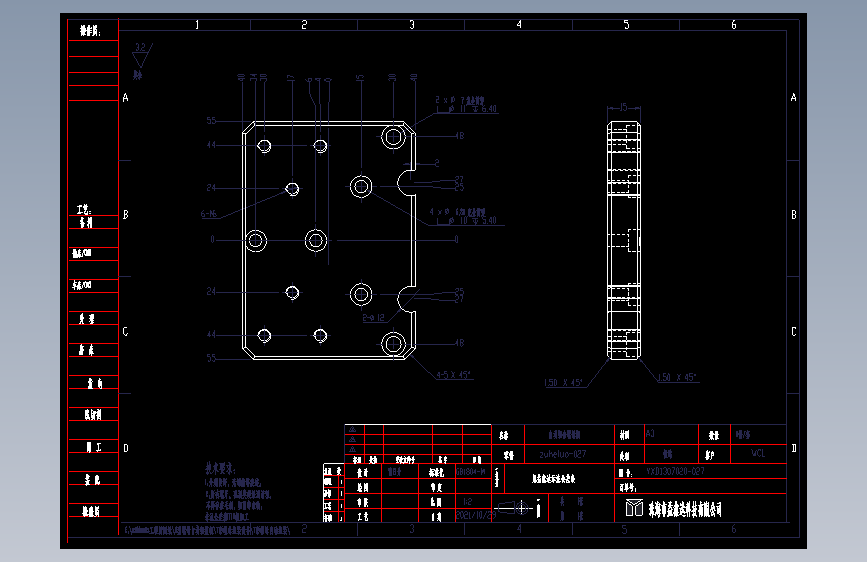Click the 工艺 label in left red column
867x562 pixels.
coord(83,210)
